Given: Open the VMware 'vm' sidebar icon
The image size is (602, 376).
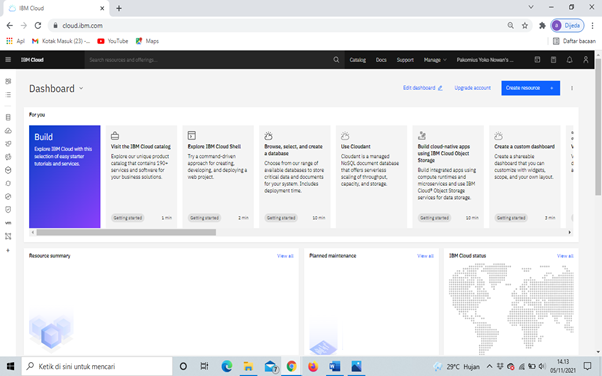Looking at the screenshot, I should (x=8, y=223).
